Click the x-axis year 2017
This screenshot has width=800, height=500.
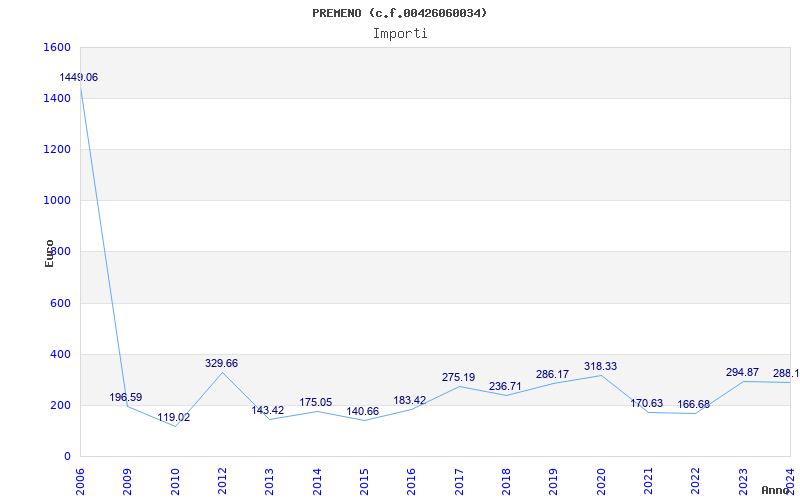point(459,482)
